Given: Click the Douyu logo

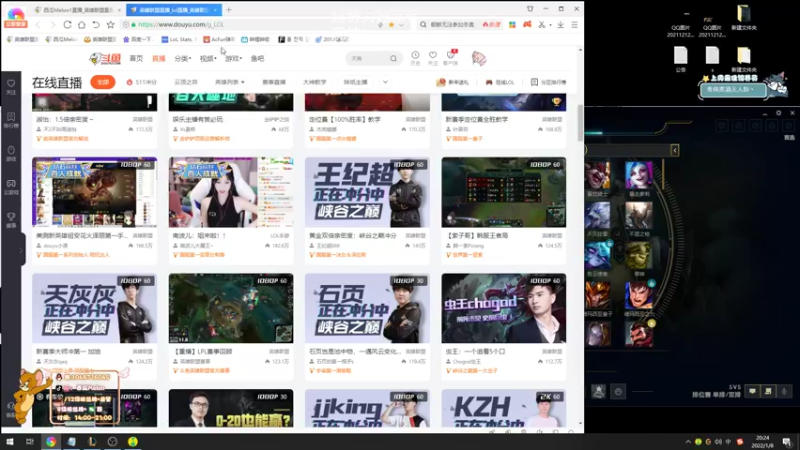Looking at the screenshot, I should 105,59.
